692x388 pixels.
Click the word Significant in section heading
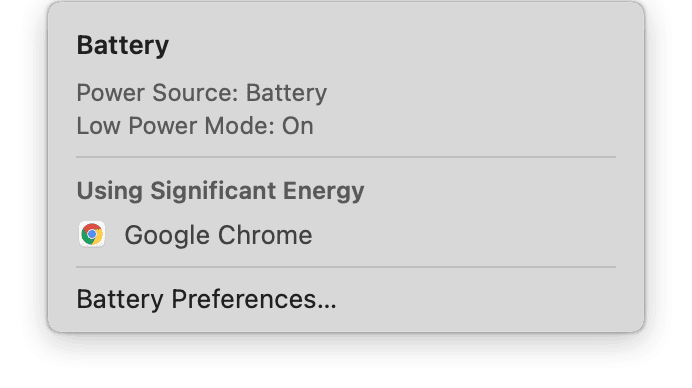click(x=213, y=191)
